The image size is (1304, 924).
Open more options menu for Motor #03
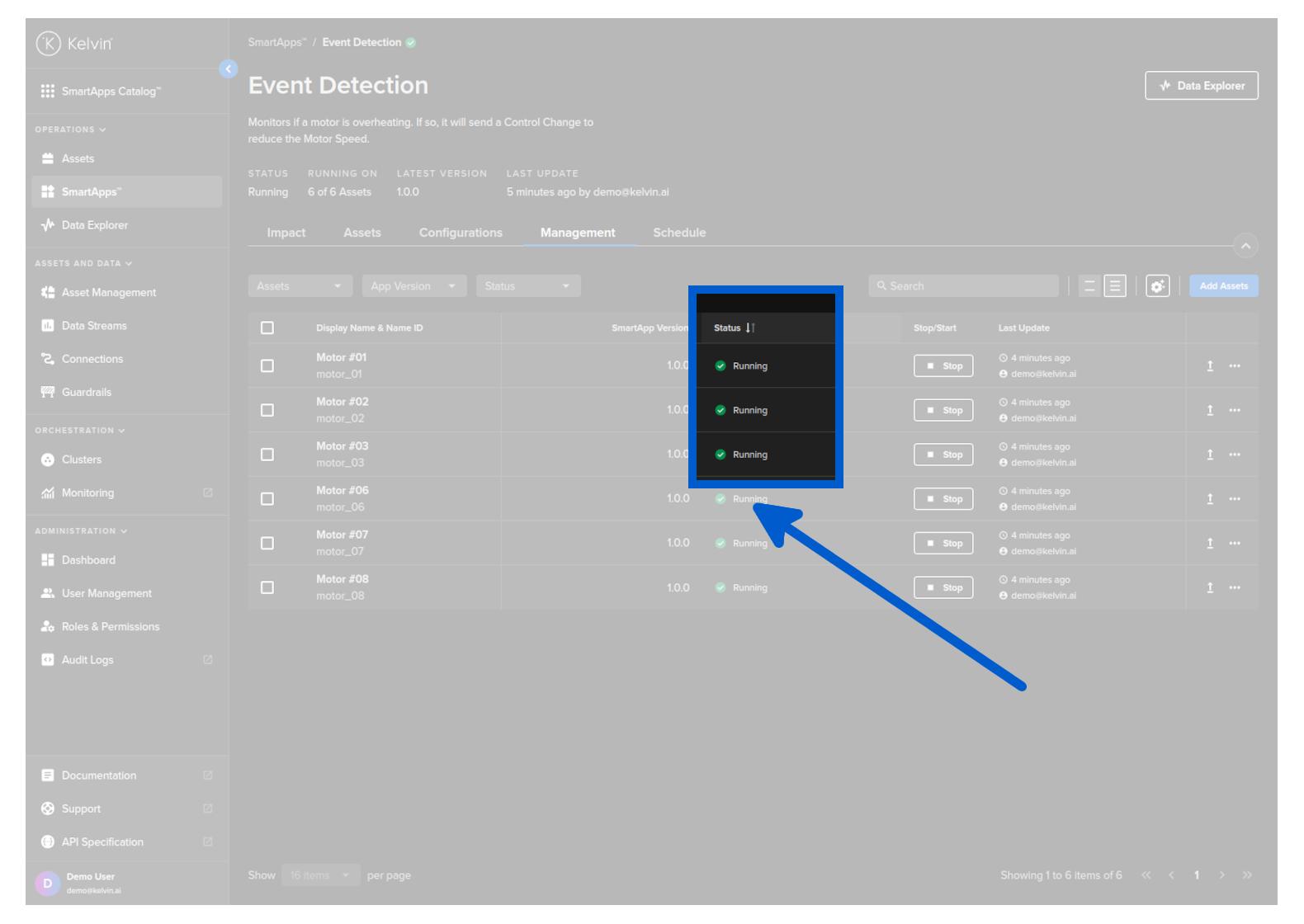click(x=1235, y=455)
